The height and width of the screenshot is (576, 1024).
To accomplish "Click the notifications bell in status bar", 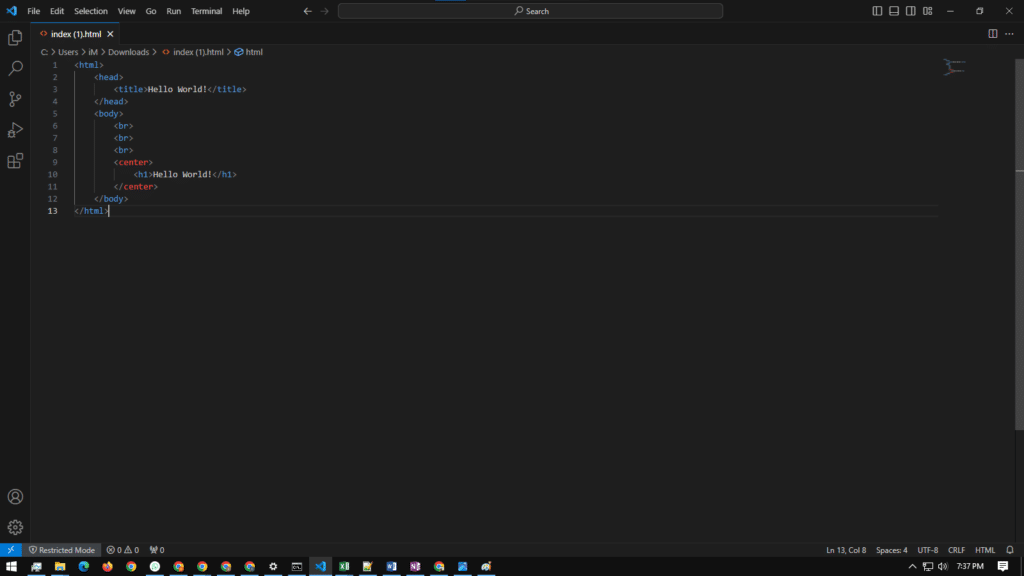I will [x=1010, y=550].
